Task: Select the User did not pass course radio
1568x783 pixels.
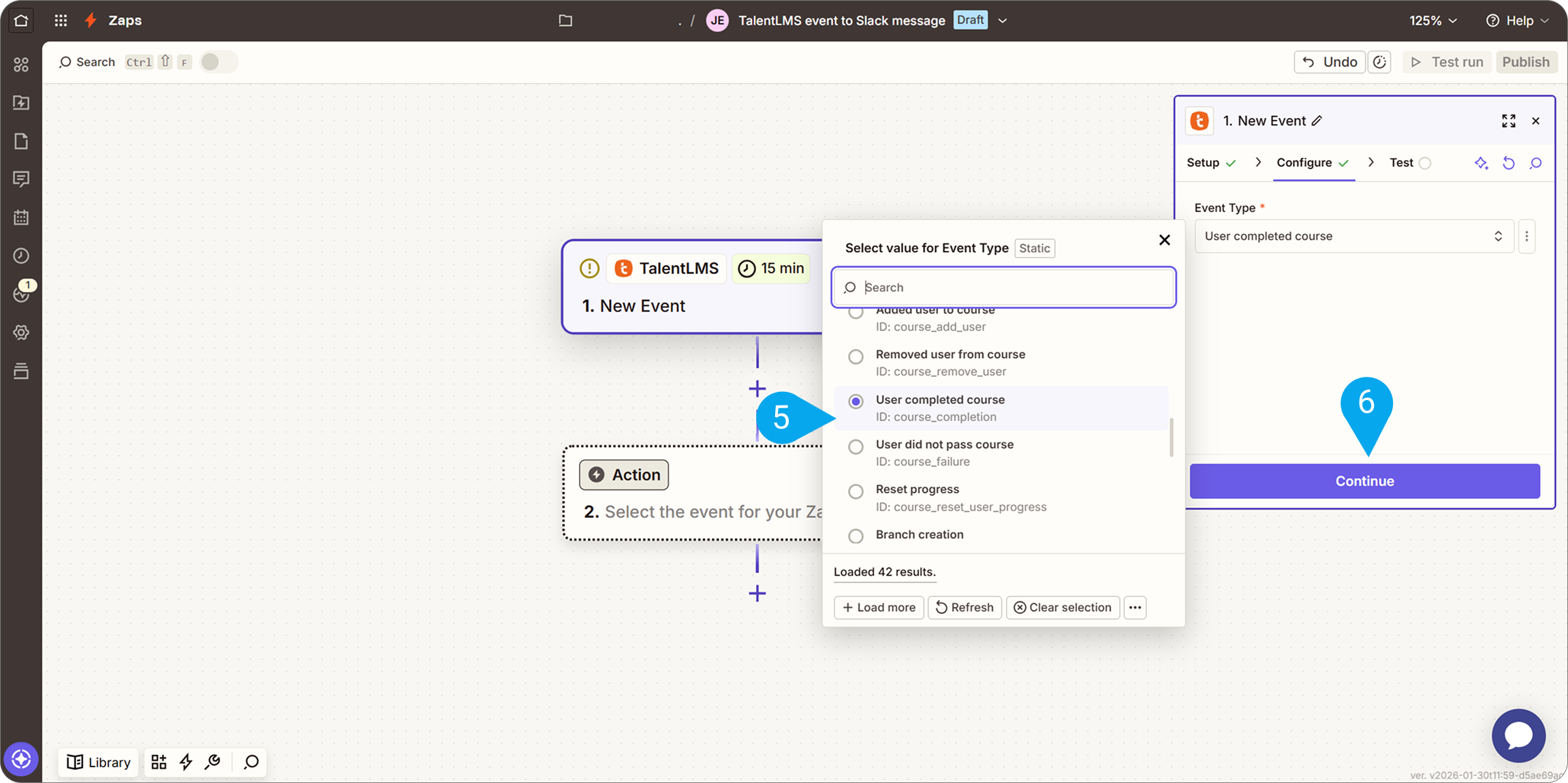Action: pyautogui.click(x=856, y=446)
